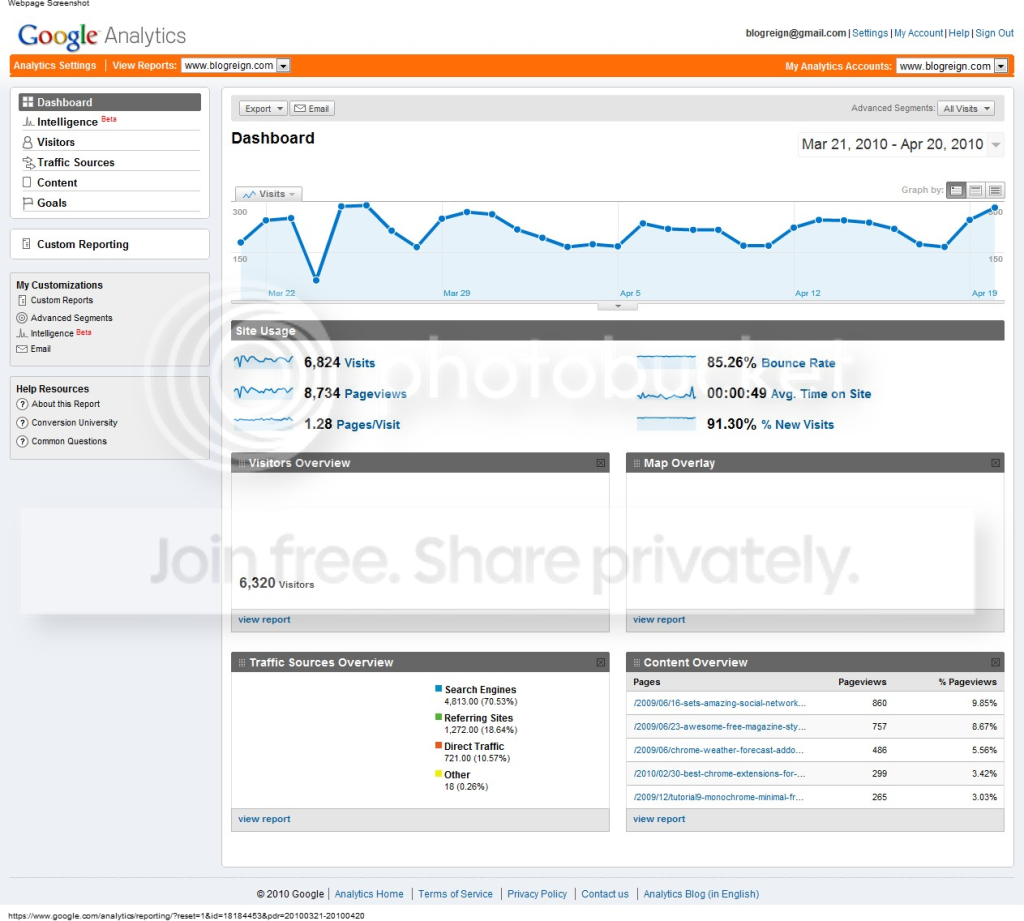This screenshot has width=1024, height=921.
Task: Open the Visits graph metric selector
Action: [268, 194]
